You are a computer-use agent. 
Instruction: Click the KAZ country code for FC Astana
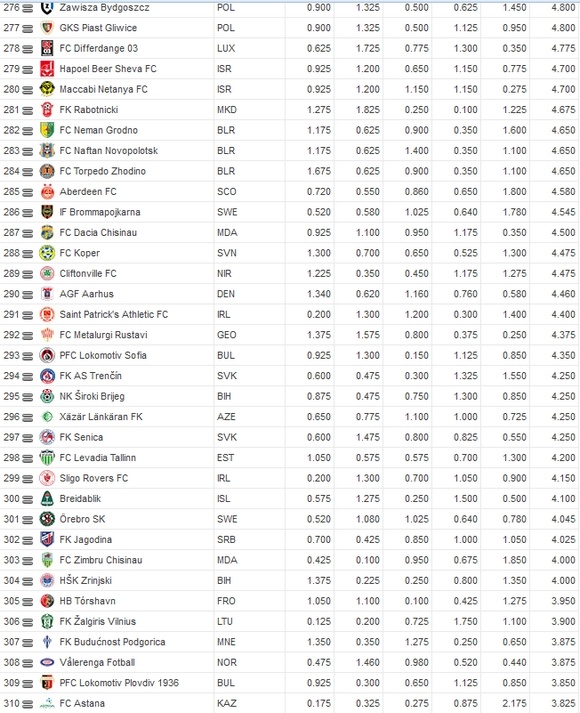(227, 703)
